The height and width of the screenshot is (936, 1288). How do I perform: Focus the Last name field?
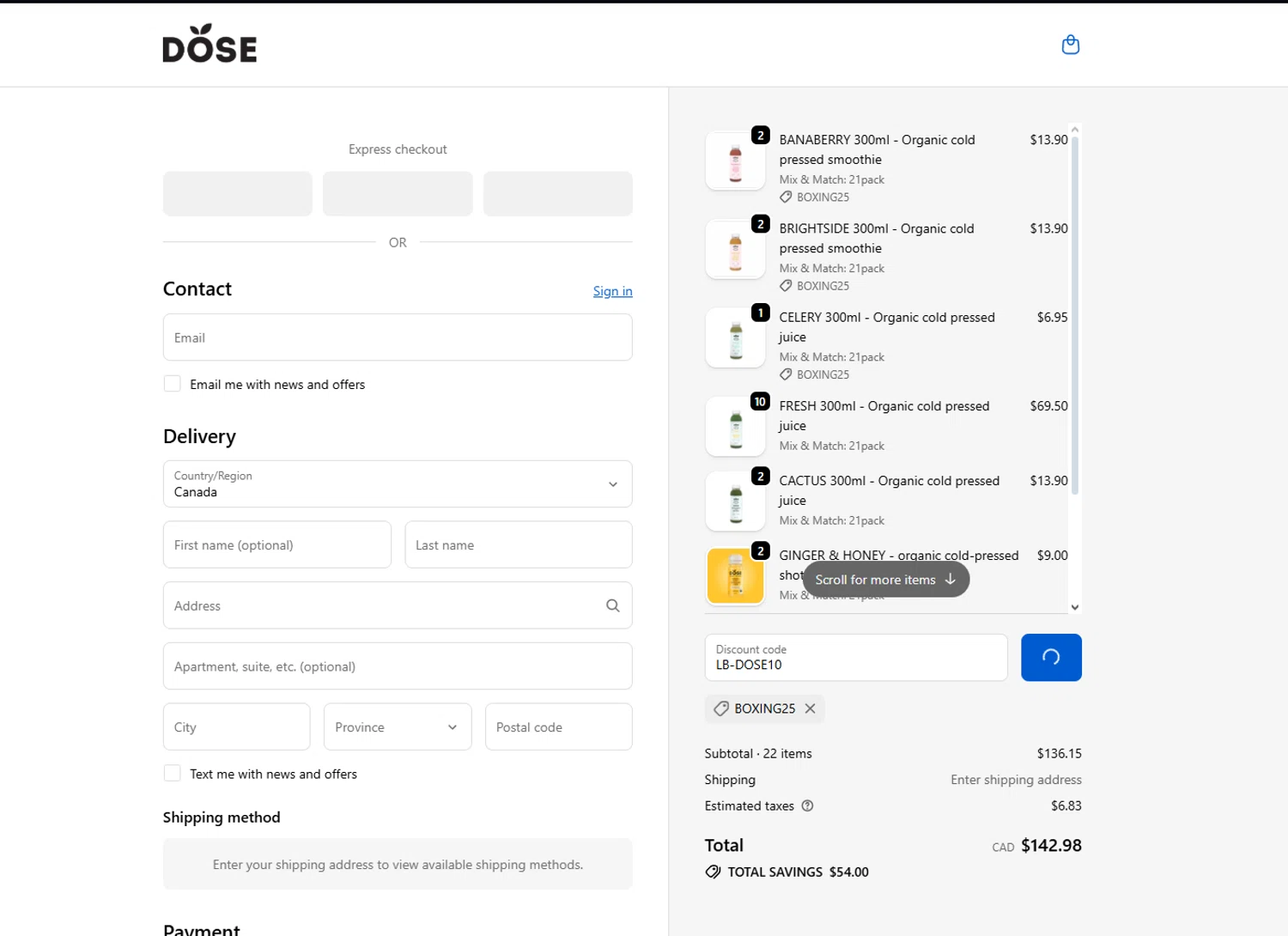pos(519,544)
